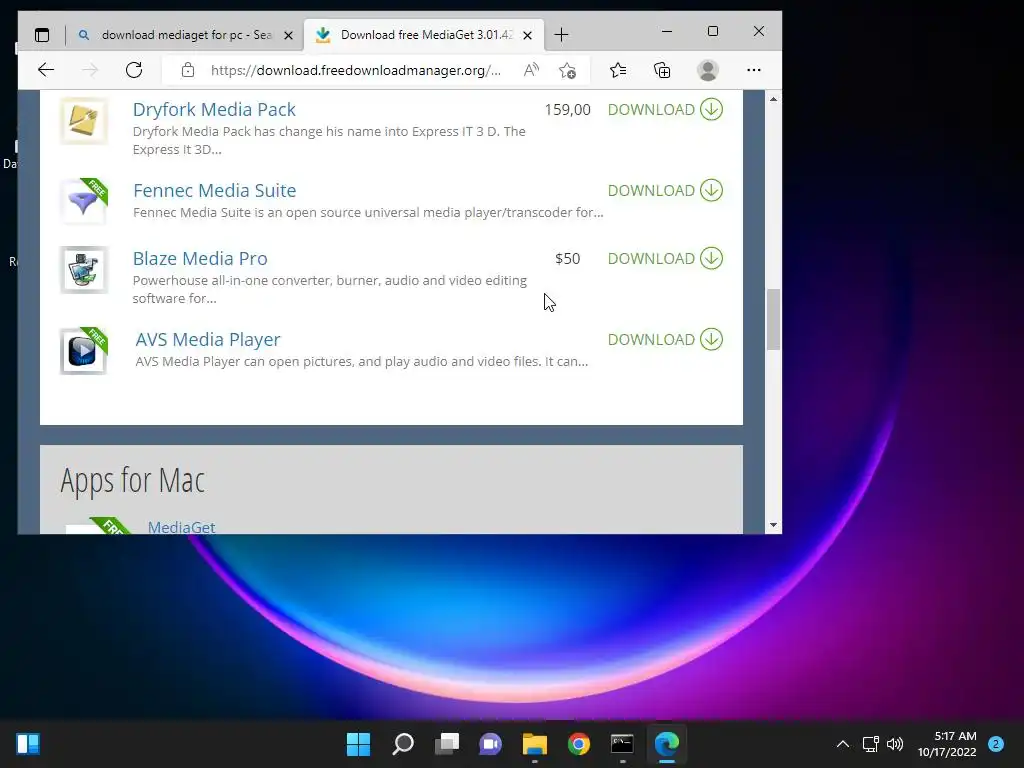Viewport: 1024px width, 768px height.
Task: Open the volume tray icon
Action: coord(895,744)
